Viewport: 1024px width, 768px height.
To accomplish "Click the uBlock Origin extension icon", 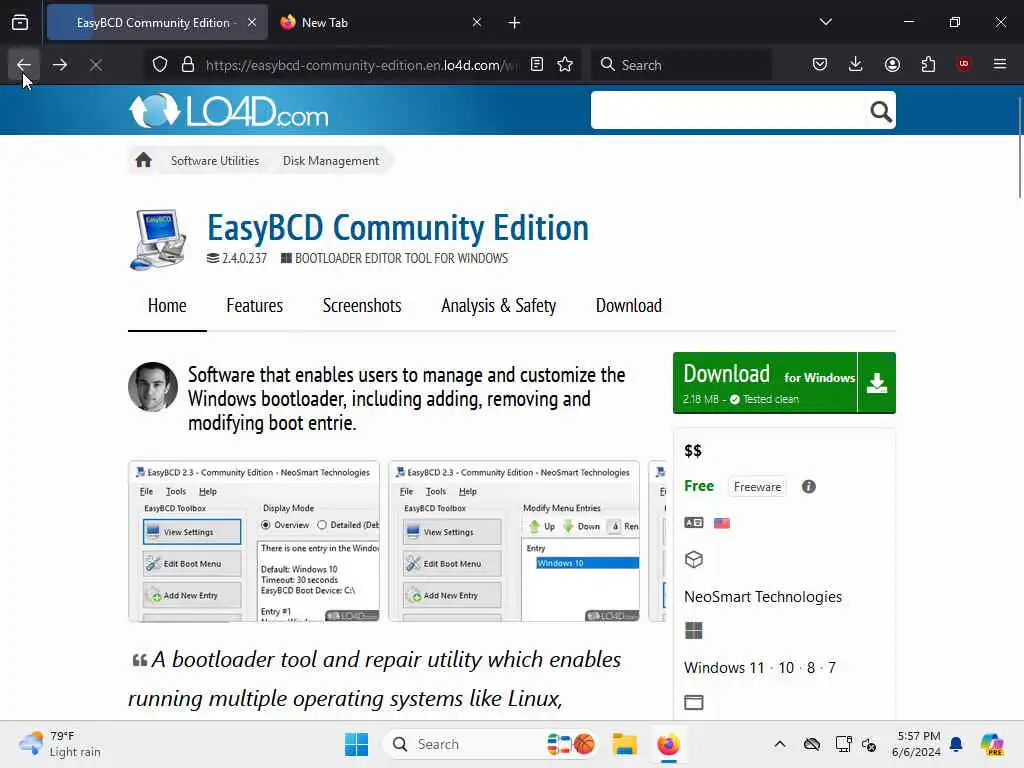I will [x=964, y=64].
